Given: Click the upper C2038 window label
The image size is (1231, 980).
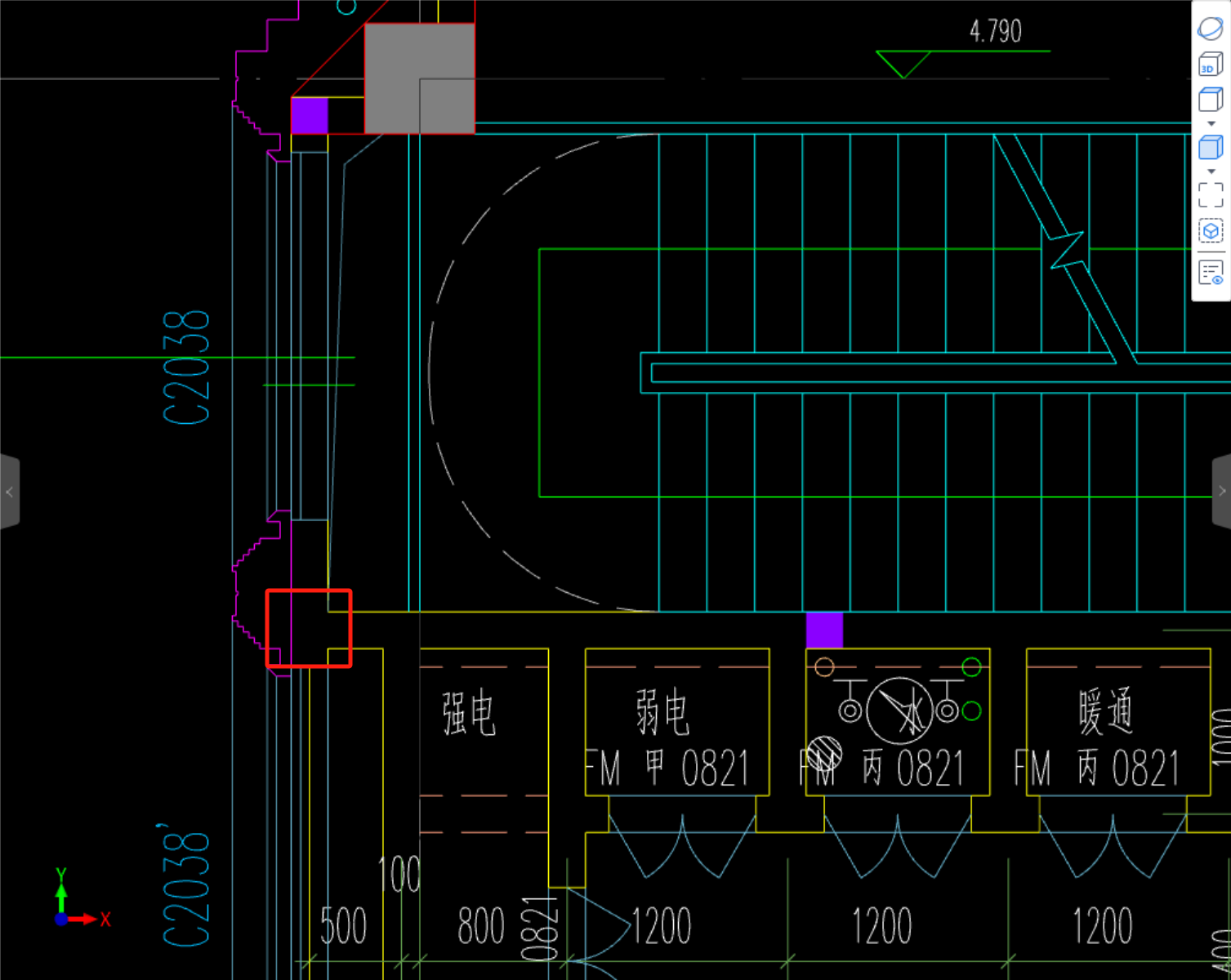Looking at the screenshot, I should tap(187, 367).
